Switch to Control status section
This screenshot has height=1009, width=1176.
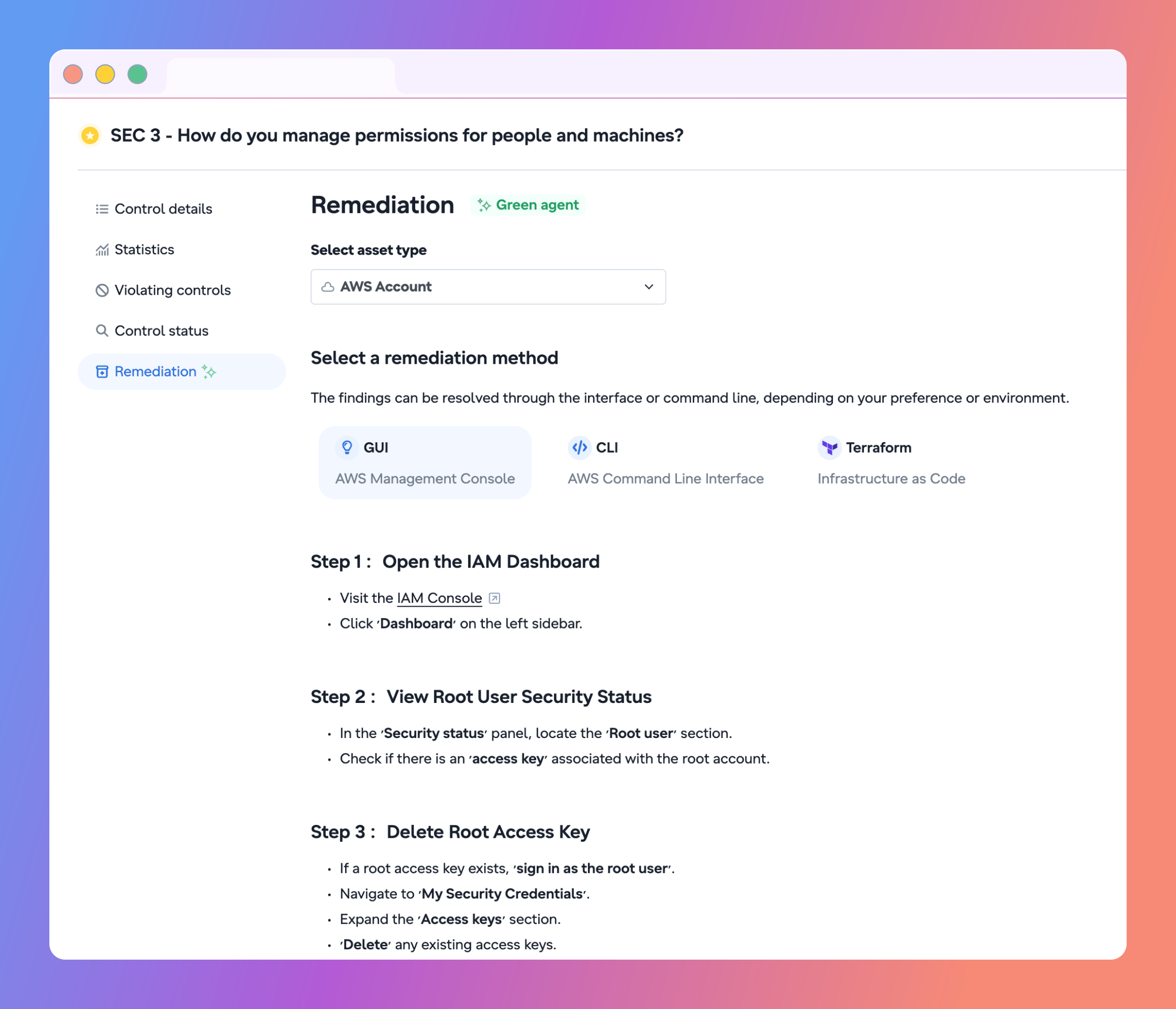point(182,331)
